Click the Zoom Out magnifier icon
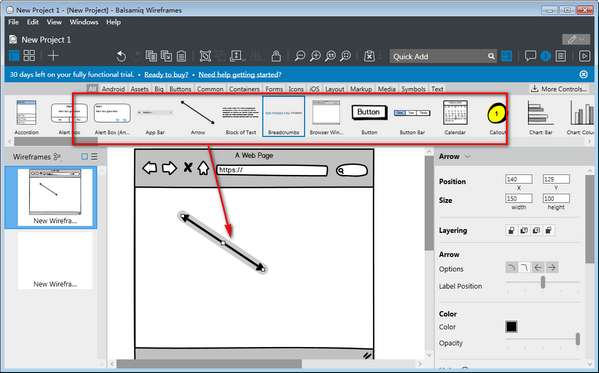599x373 pixels. [300, 57]
